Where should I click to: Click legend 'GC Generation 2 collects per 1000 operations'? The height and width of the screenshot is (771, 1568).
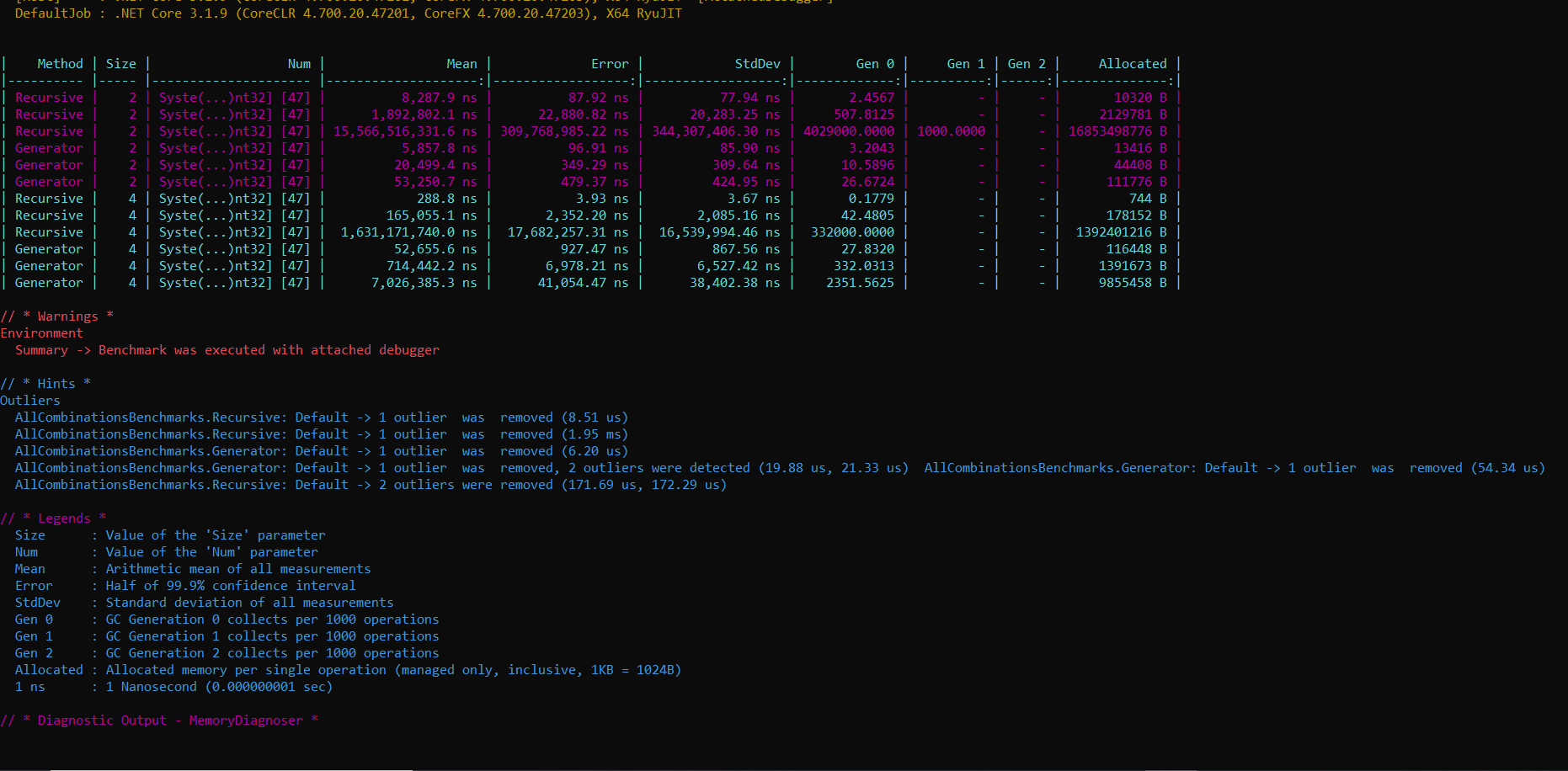tap(272, 653)
